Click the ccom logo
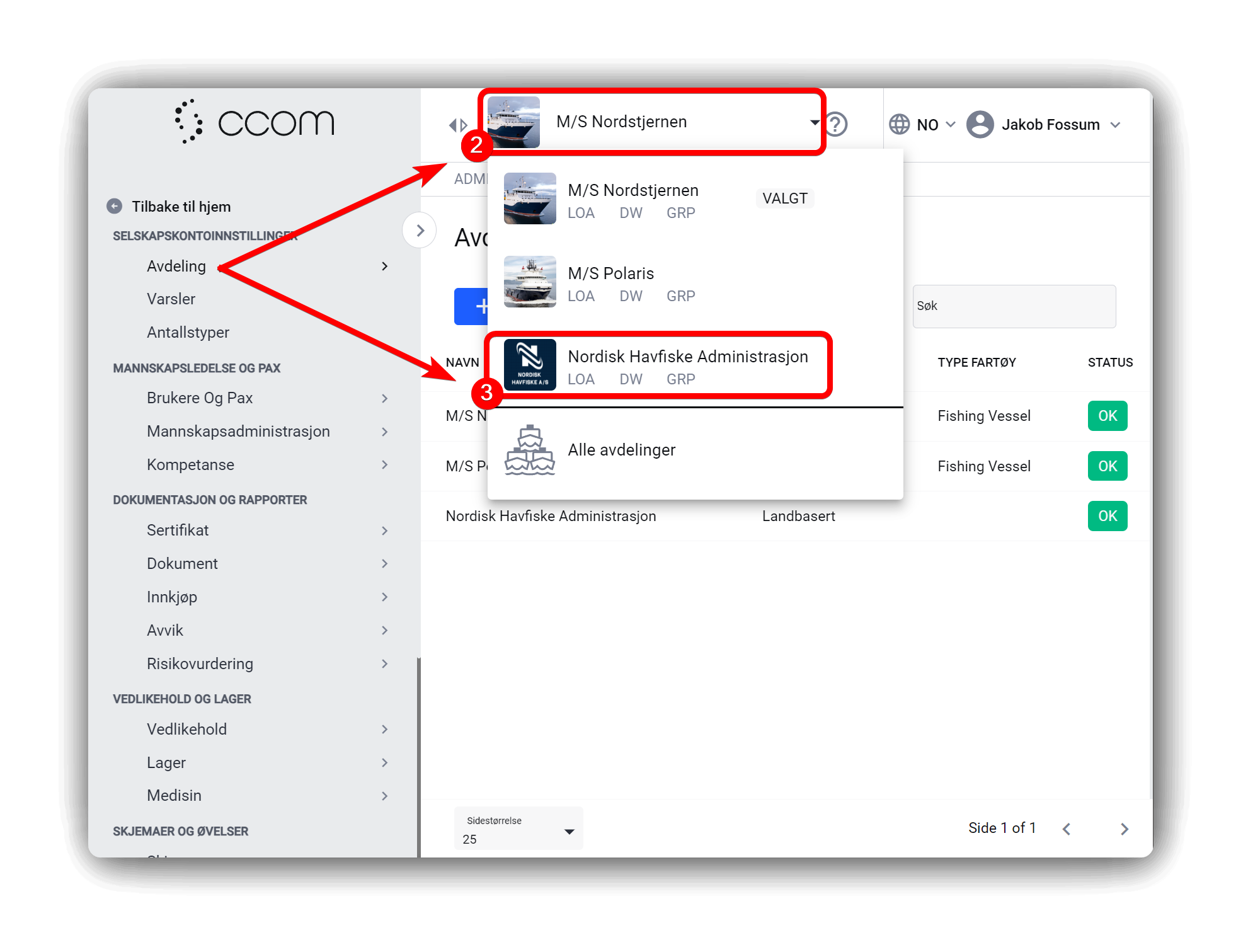 255,122
